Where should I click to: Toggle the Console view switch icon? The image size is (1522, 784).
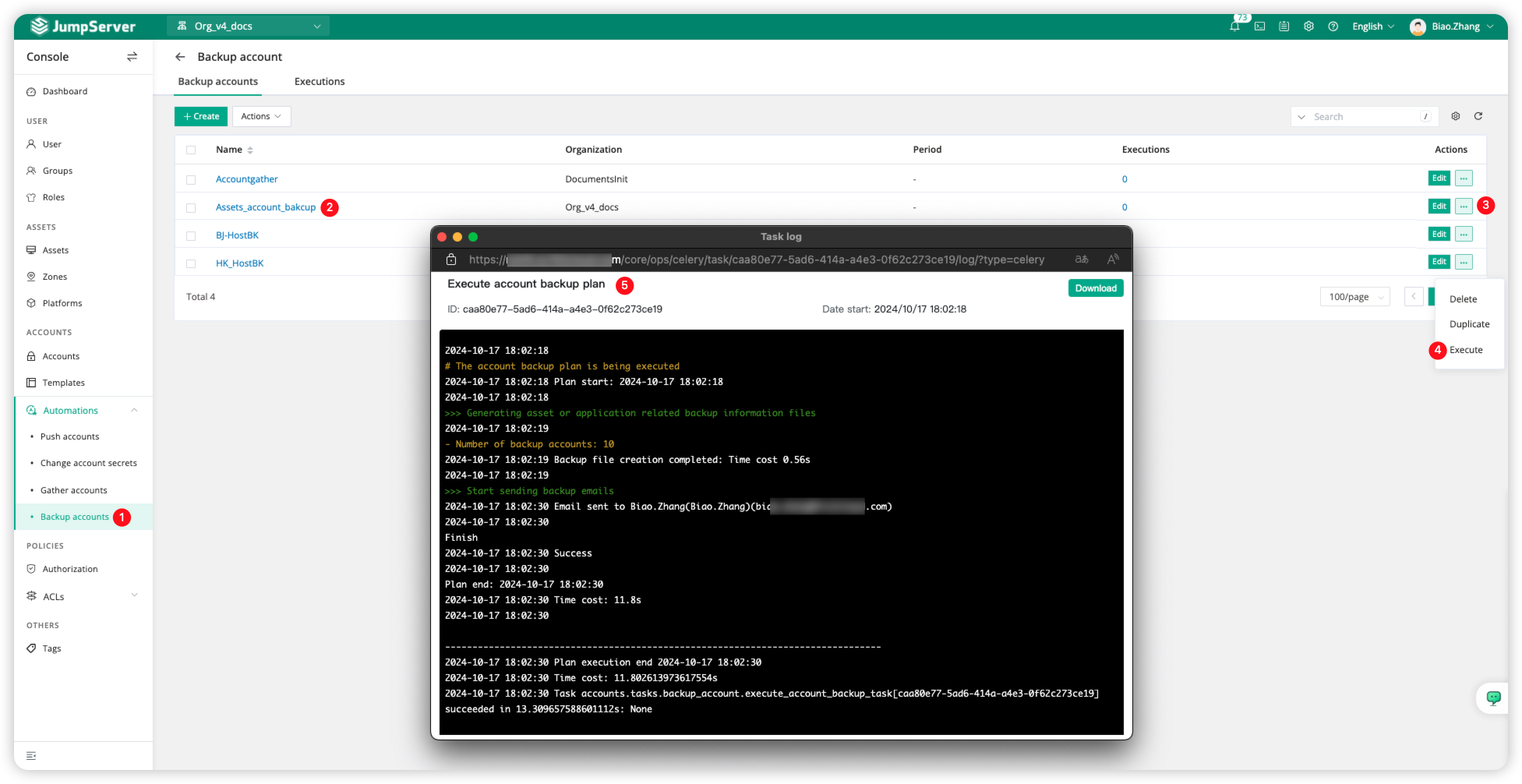132,57
